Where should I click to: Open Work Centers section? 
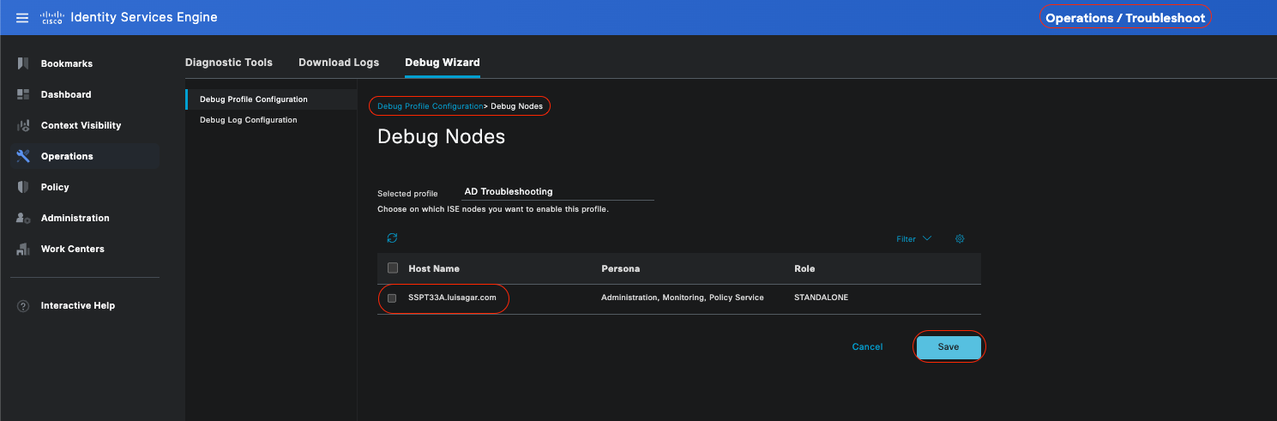(72, 249)
